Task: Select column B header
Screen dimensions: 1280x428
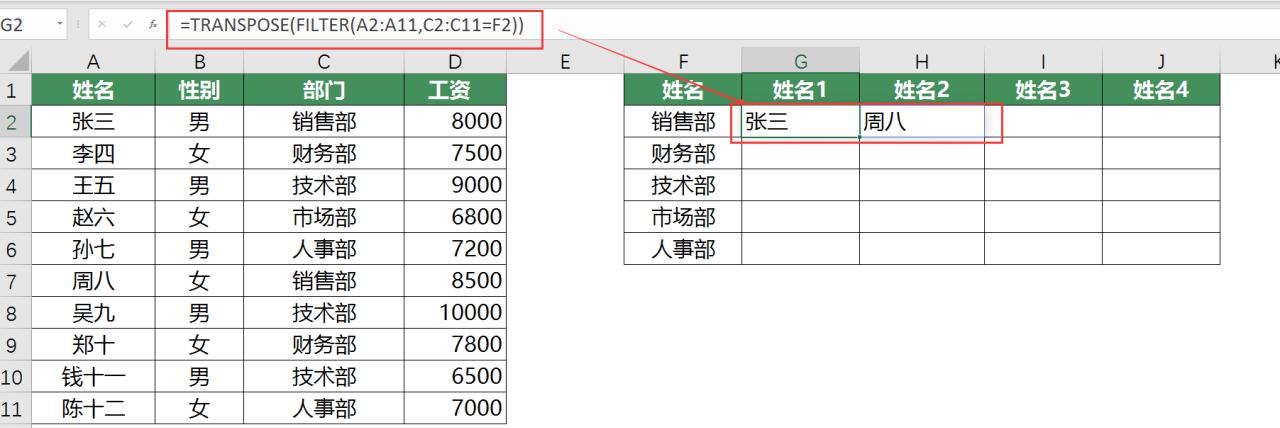Action: (x=199, y=62)
